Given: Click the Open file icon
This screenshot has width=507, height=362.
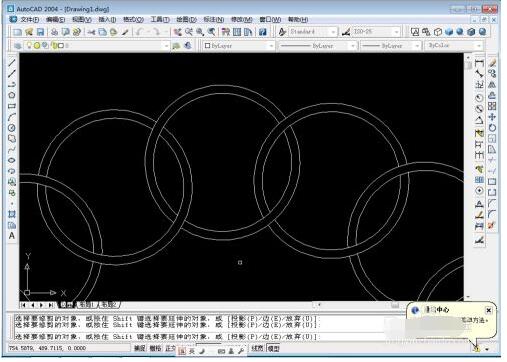Looking at the screenshot, I should tap(29, 32).
